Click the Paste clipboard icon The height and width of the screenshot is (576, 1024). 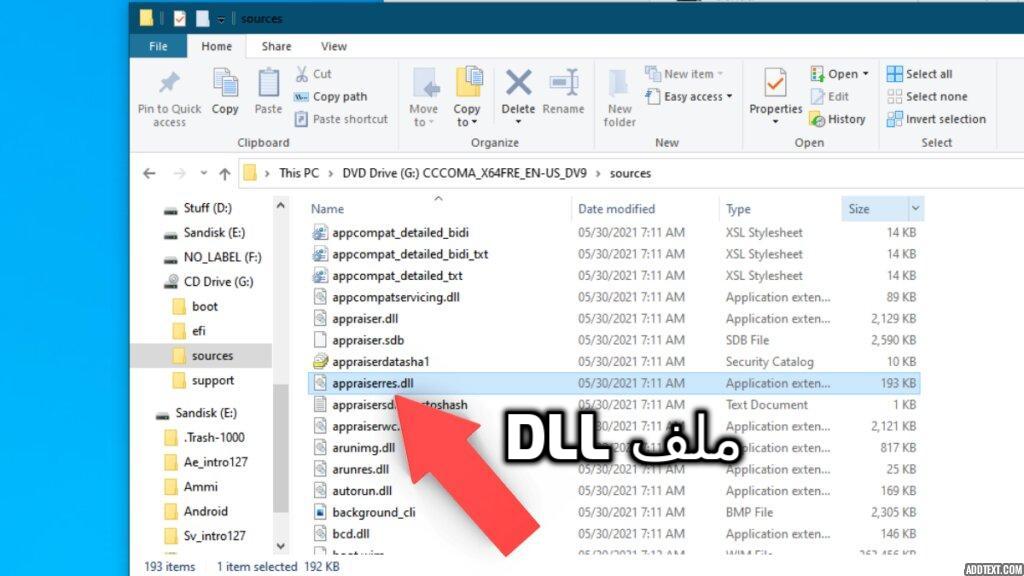268,84
